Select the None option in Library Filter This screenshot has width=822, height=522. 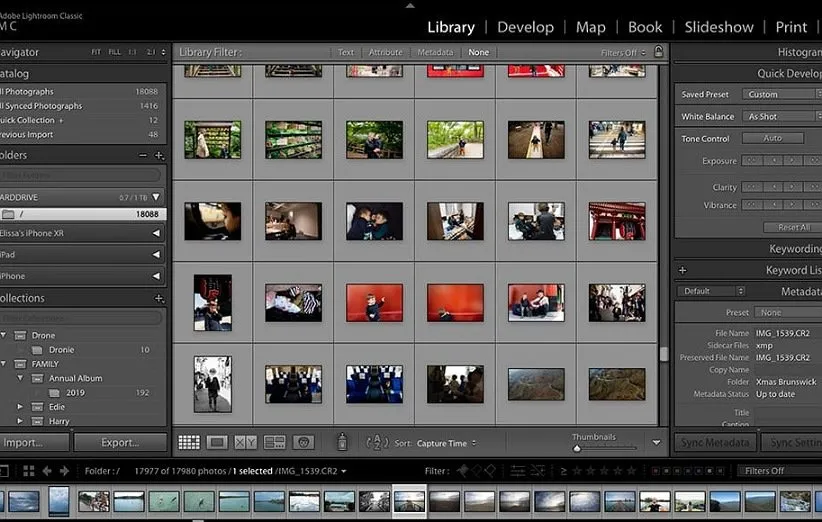click(x=479, y=52)
